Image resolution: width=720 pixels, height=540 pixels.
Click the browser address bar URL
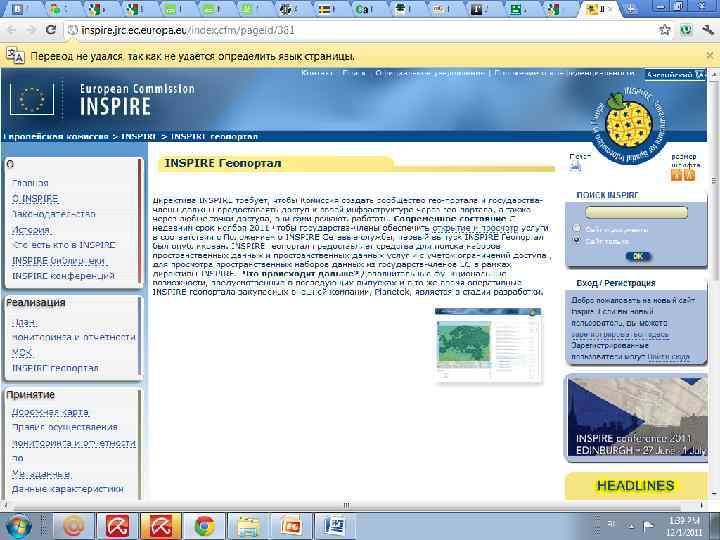point(188,30)
